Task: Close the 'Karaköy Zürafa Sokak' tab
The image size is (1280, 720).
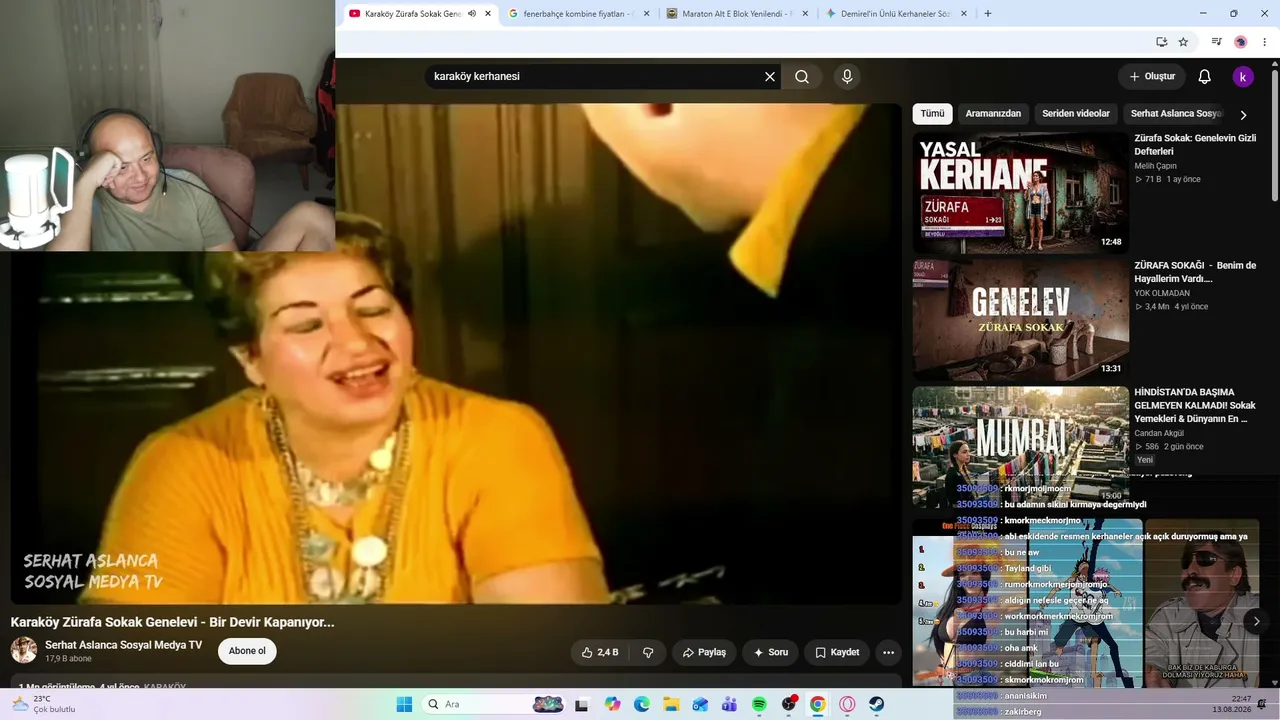Action: (488, 14)
